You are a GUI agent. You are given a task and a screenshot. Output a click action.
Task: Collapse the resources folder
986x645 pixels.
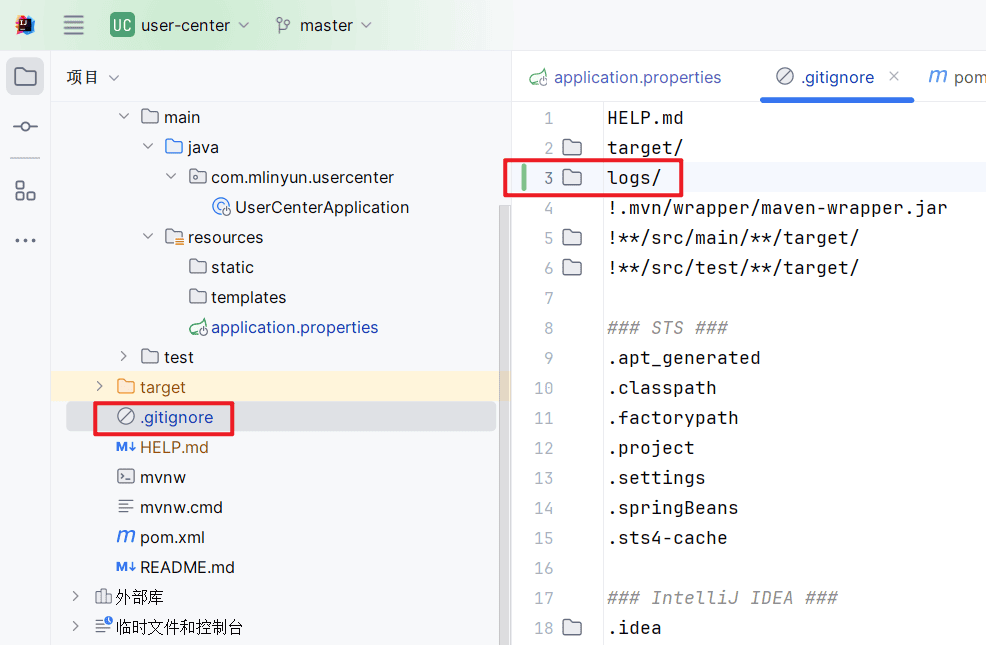(x=148, y=236)
